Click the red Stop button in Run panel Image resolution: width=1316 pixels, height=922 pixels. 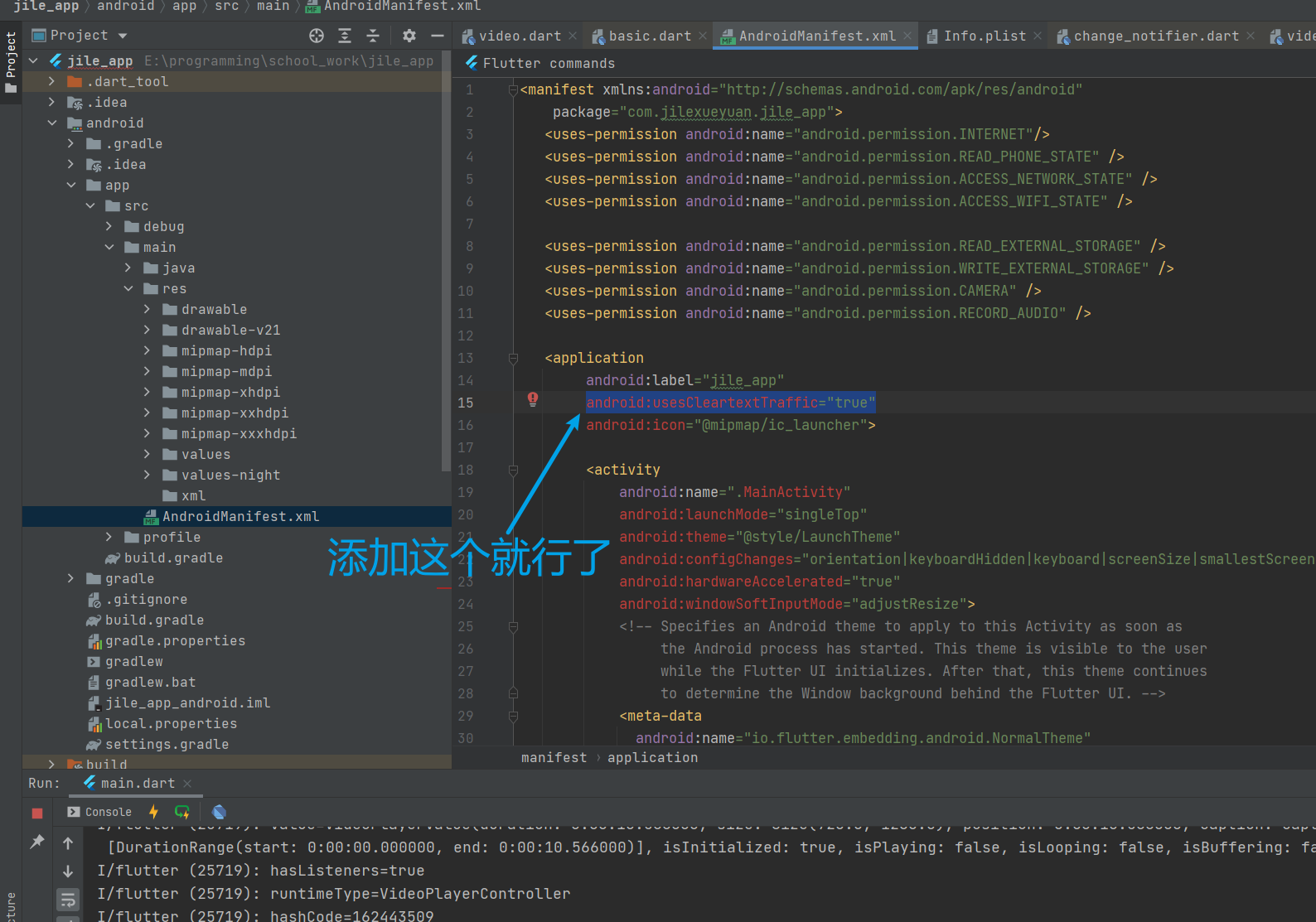click(37, 813)
